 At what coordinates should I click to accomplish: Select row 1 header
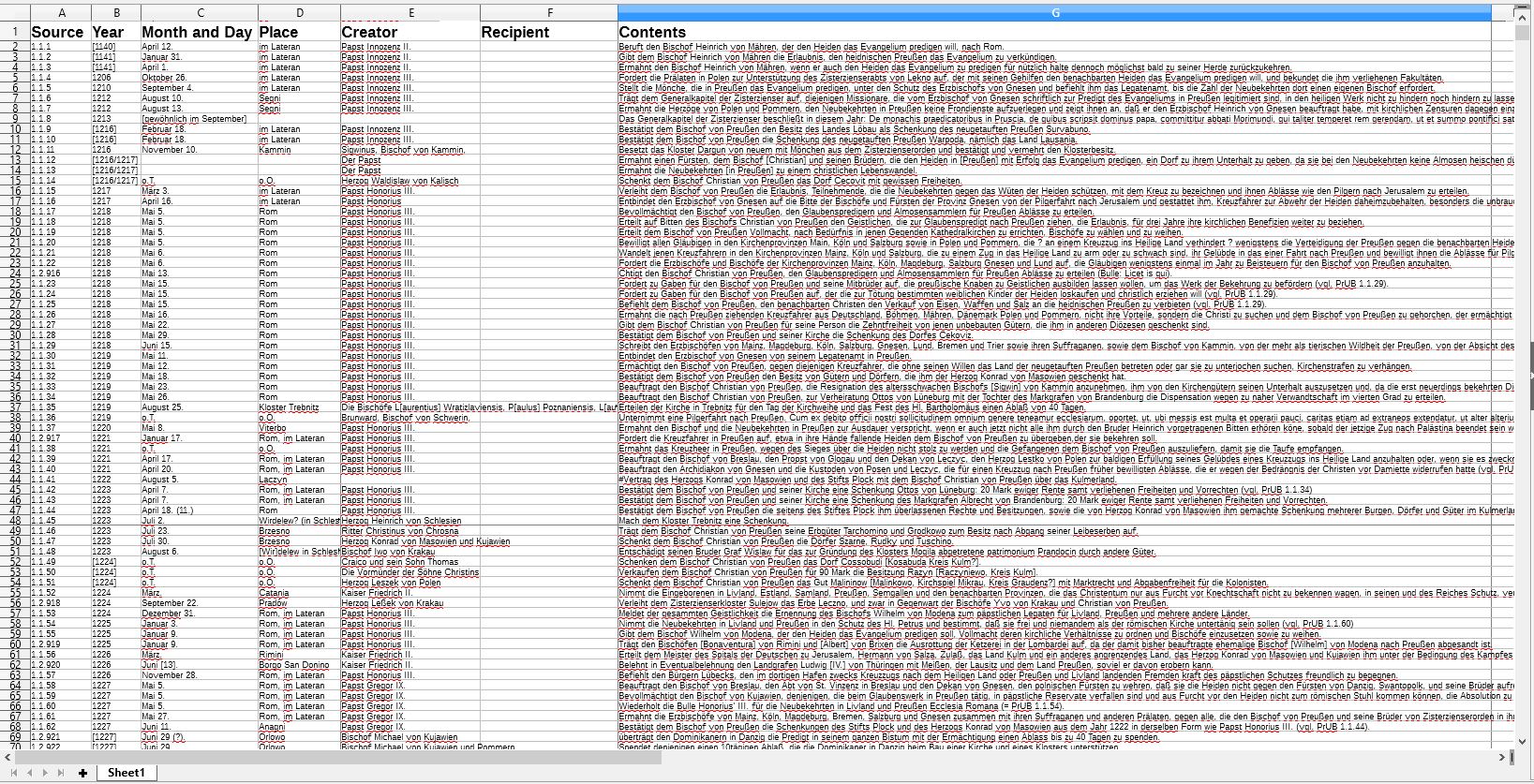15,31
